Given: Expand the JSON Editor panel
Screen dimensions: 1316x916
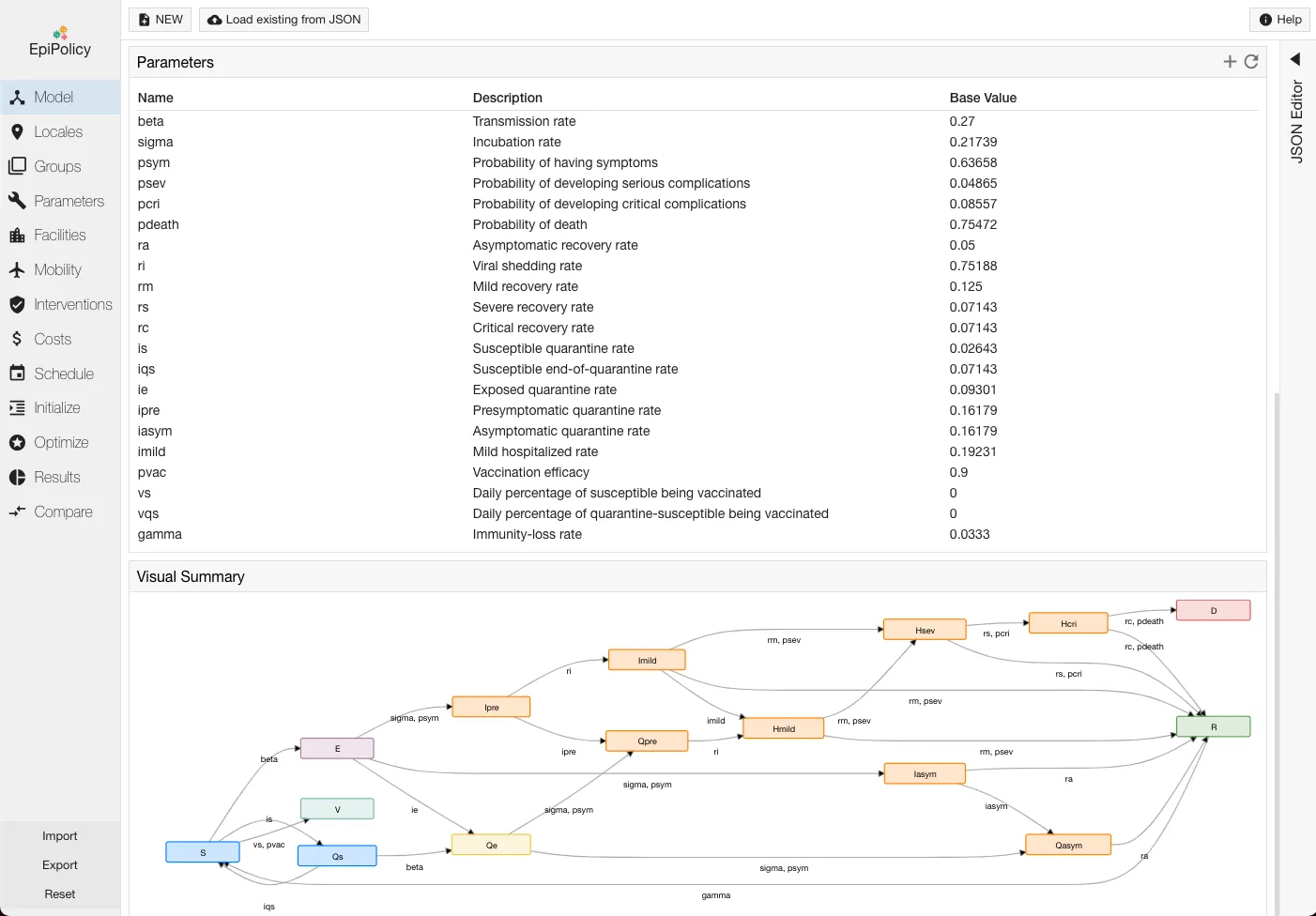Looking at the screenshot, I should 1295,58.
